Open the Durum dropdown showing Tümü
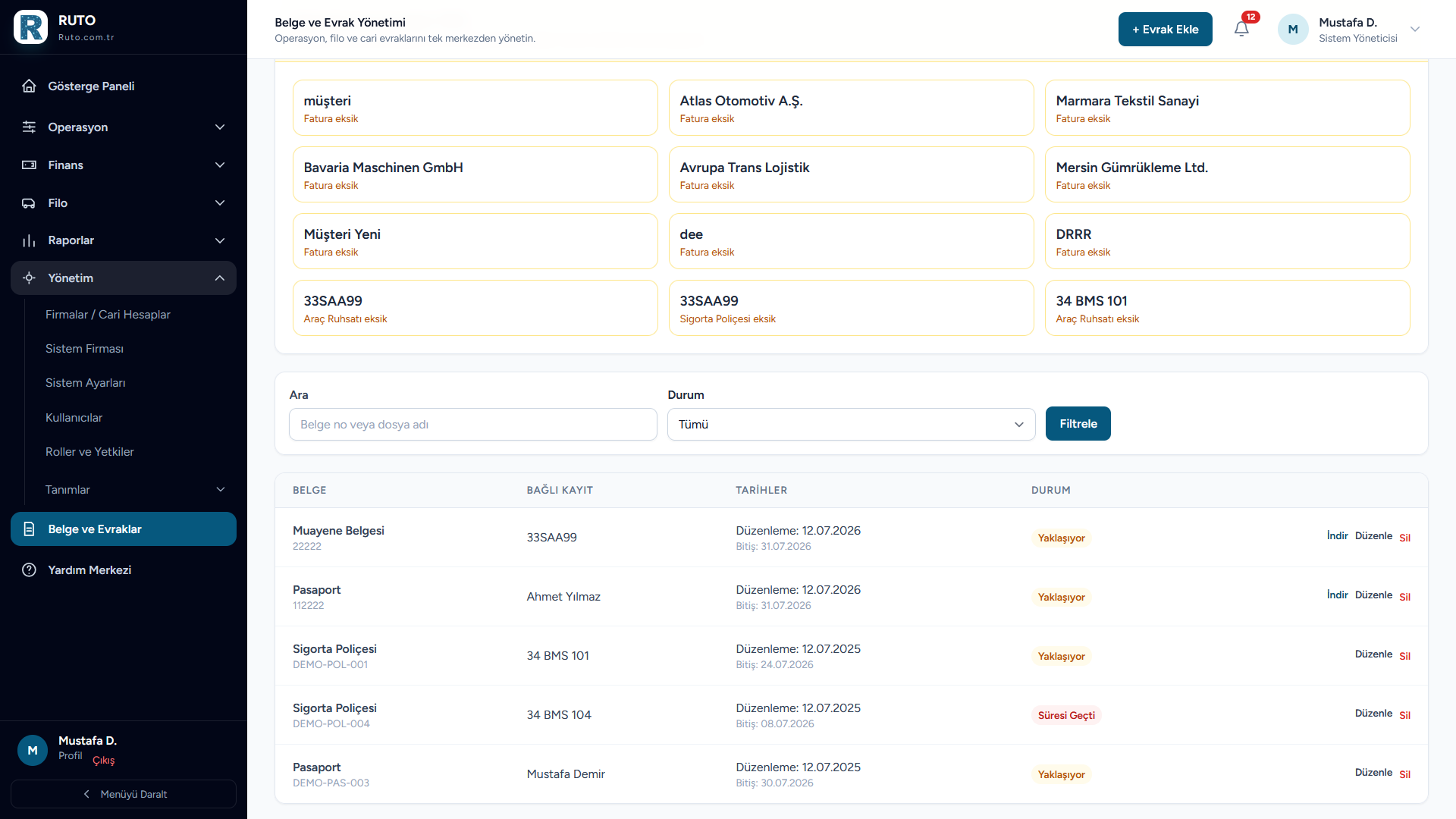 (851, 424)
